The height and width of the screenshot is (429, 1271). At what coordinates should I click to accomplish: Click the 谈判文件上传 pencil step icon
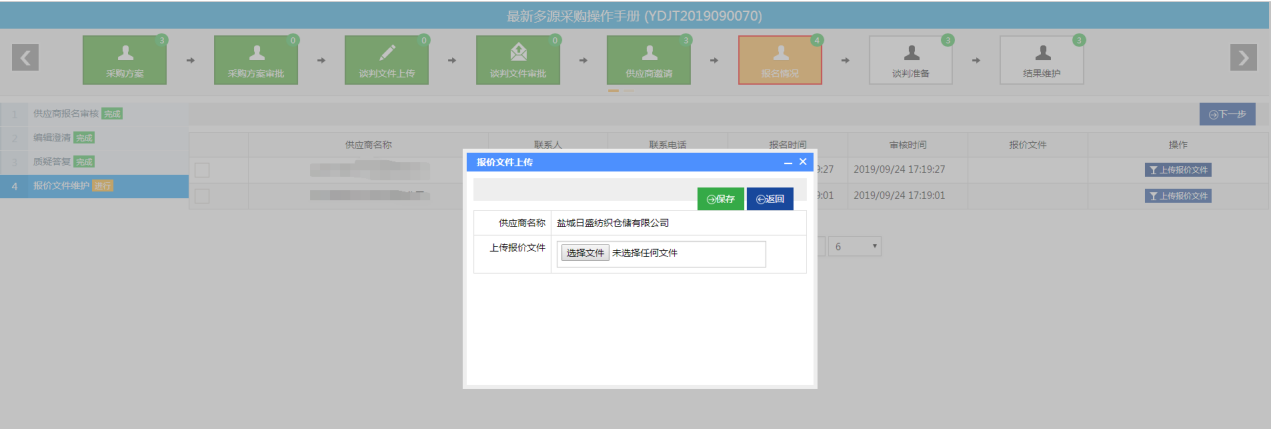click(387, 60)
